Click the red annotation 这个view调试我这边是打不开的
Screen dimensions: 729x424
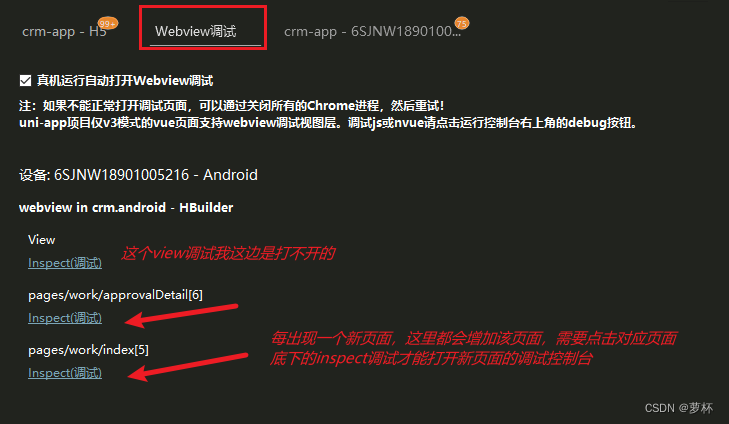tap(228, 254)
